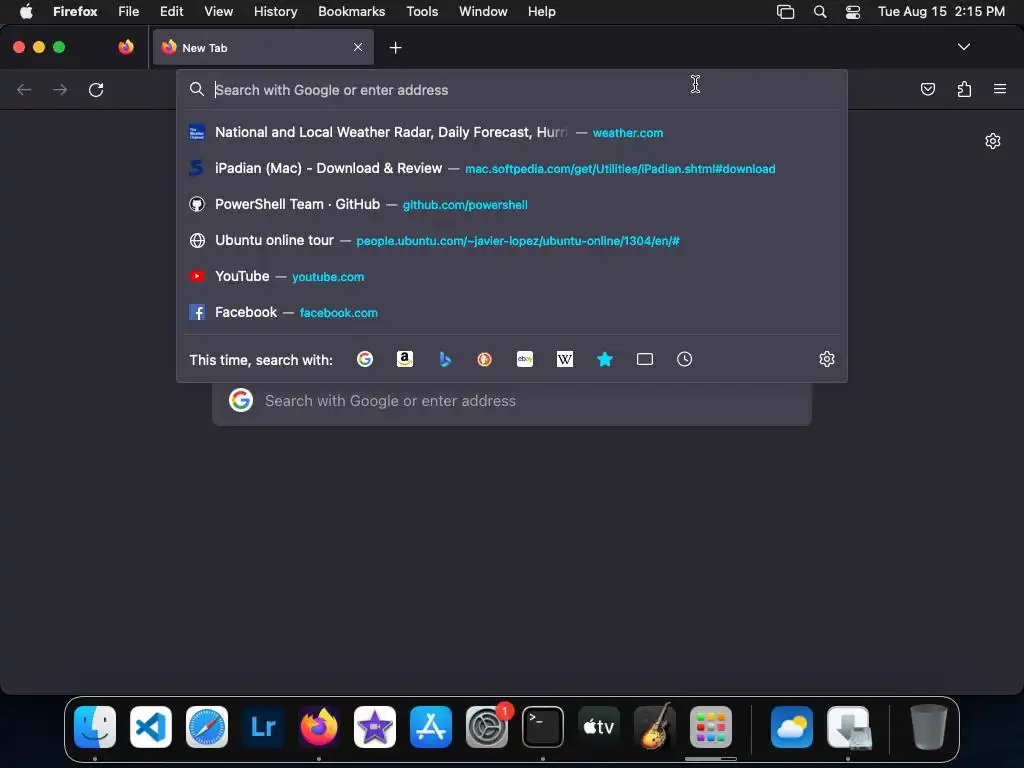
Task: Open the File menu
Action: (x=129, y=11)
